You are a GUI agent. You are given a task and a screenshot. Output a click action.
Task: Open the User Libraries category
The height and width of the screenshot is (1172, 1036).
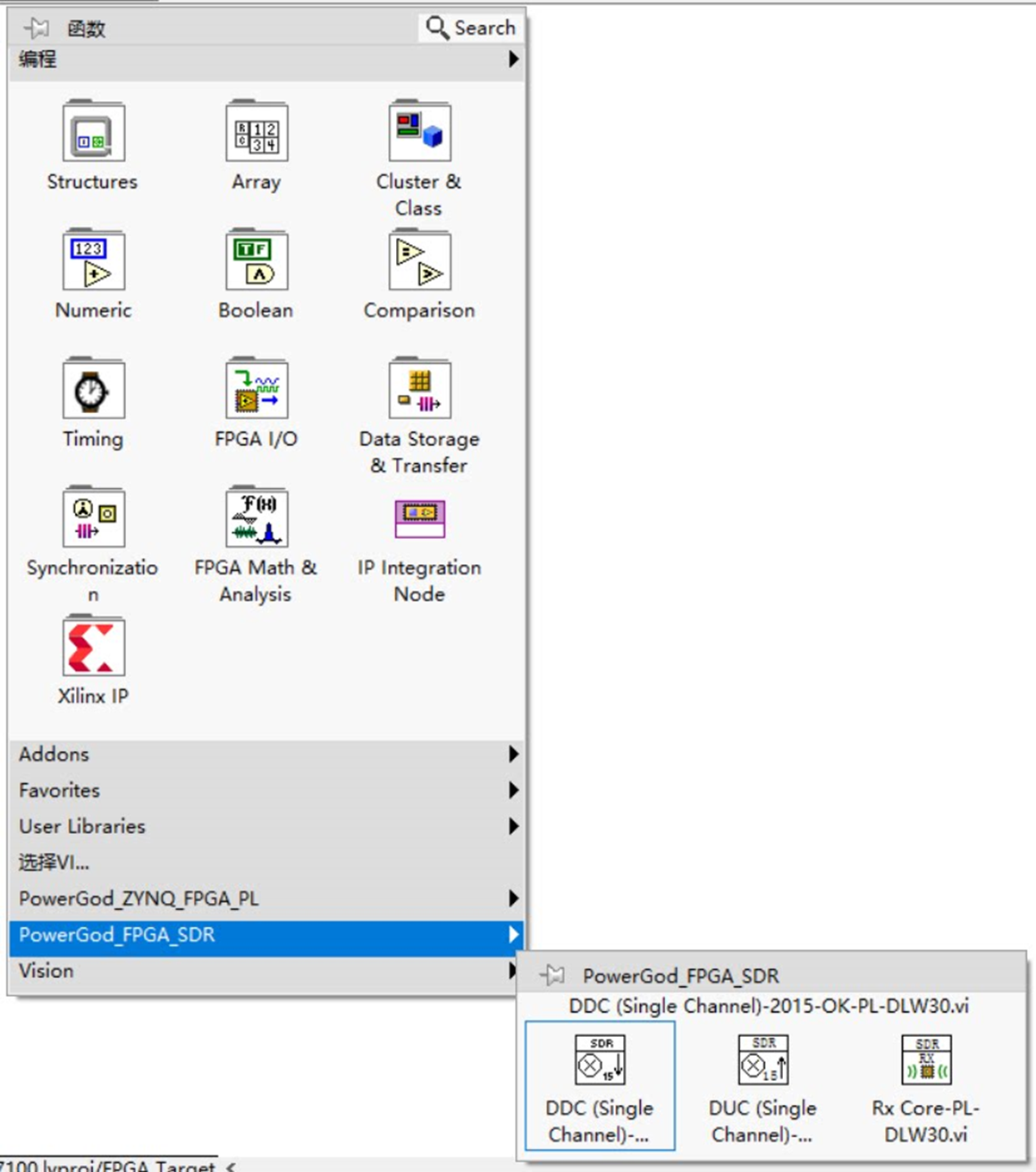pos(266,826)
